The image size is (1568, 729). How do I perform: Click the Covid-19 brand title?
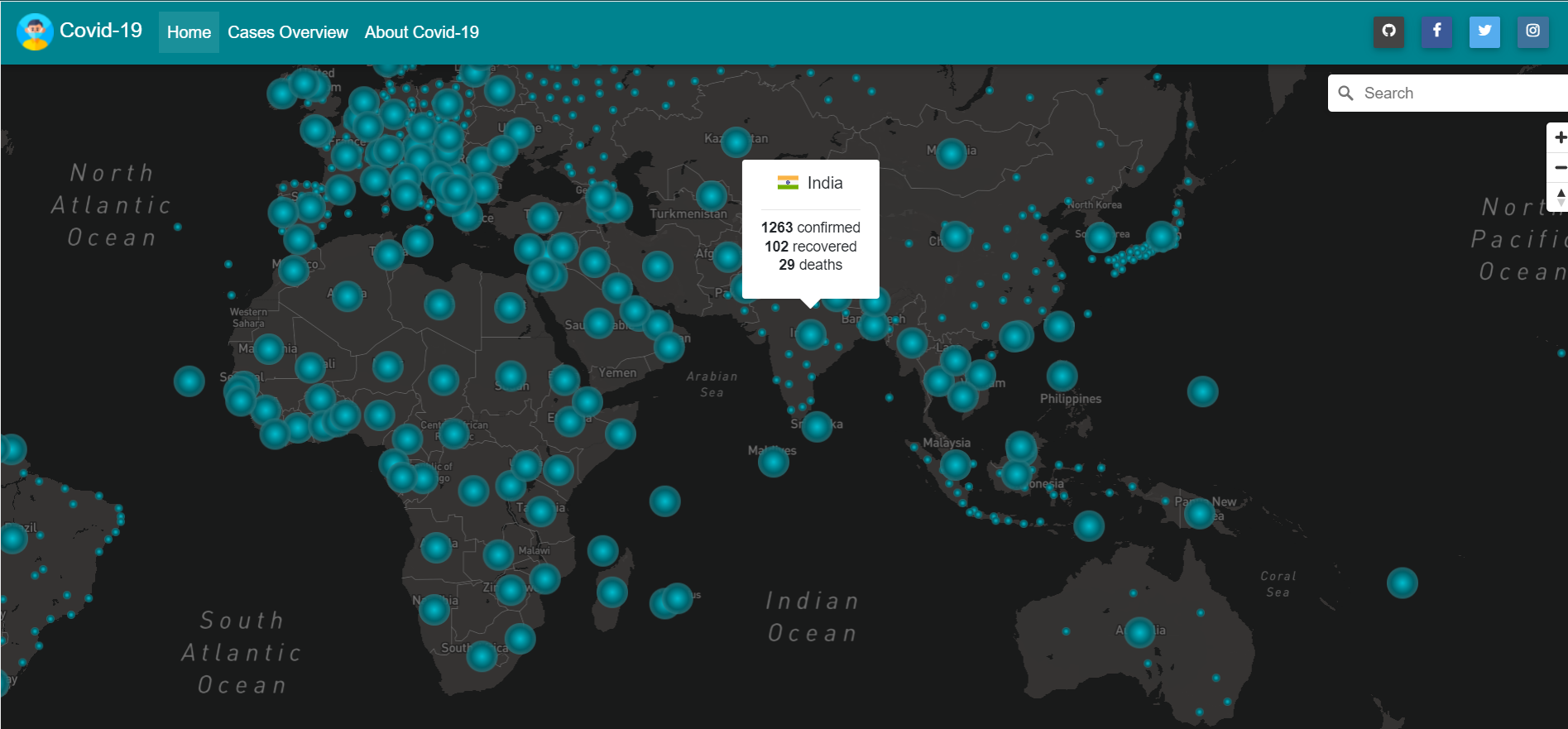[101, 31]
